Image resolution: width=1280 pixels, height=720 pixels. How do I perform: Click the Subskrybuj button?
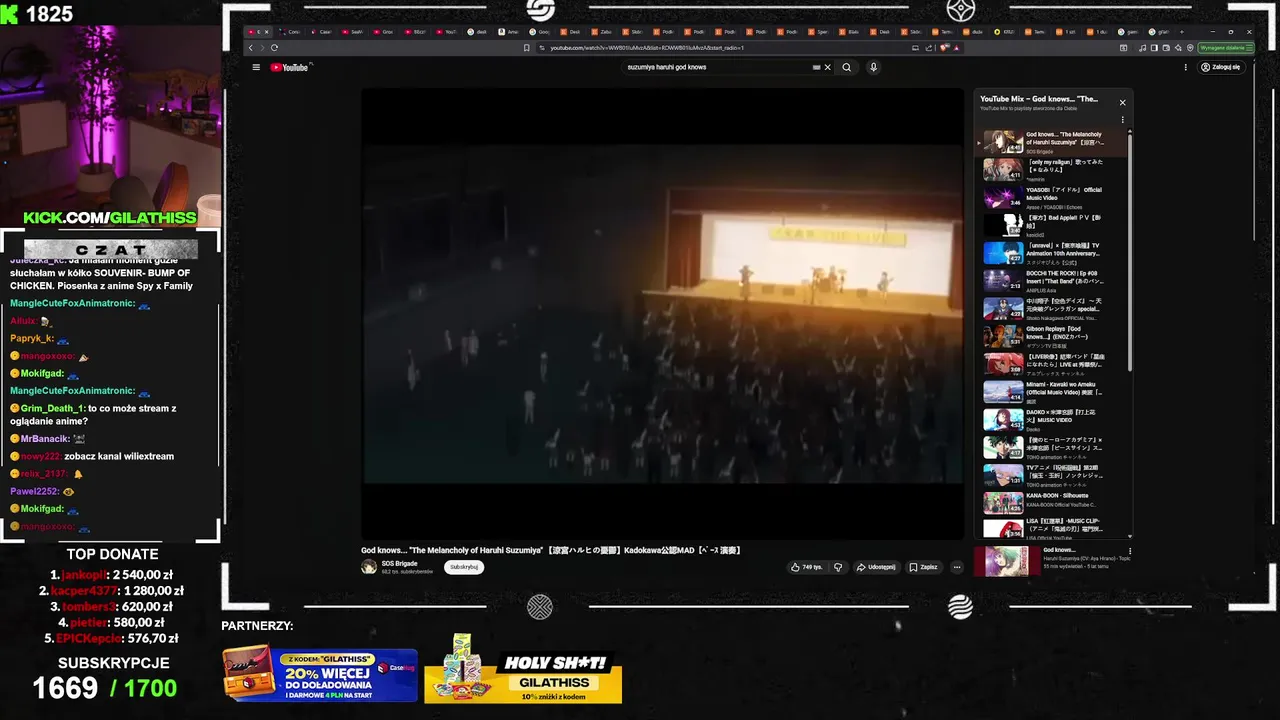pyautogui.click(x=464, y=567)
